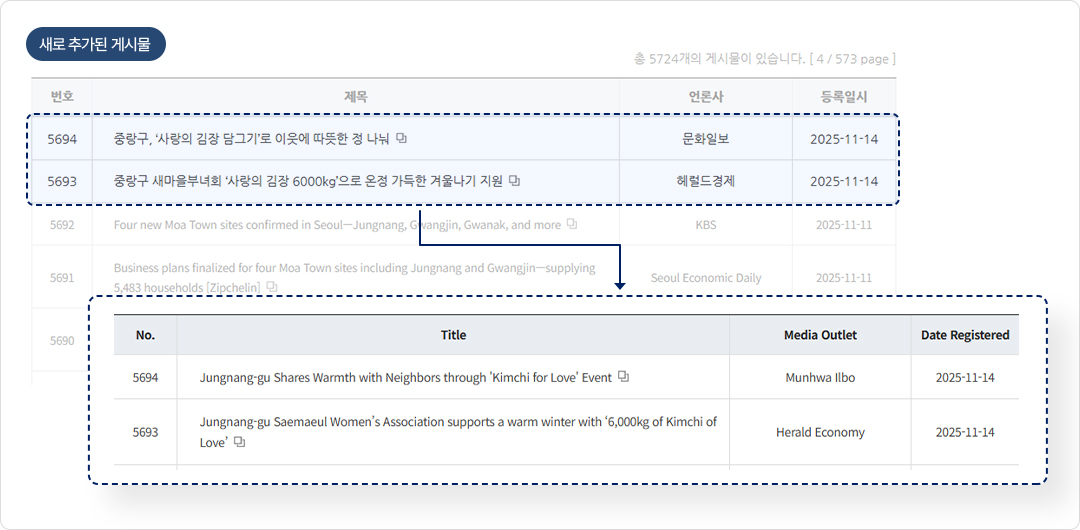This screenshot has height=530, width=1080.
Task: Click new-window icon beside Korean 5694 title
Action: [x=401, y=138]
